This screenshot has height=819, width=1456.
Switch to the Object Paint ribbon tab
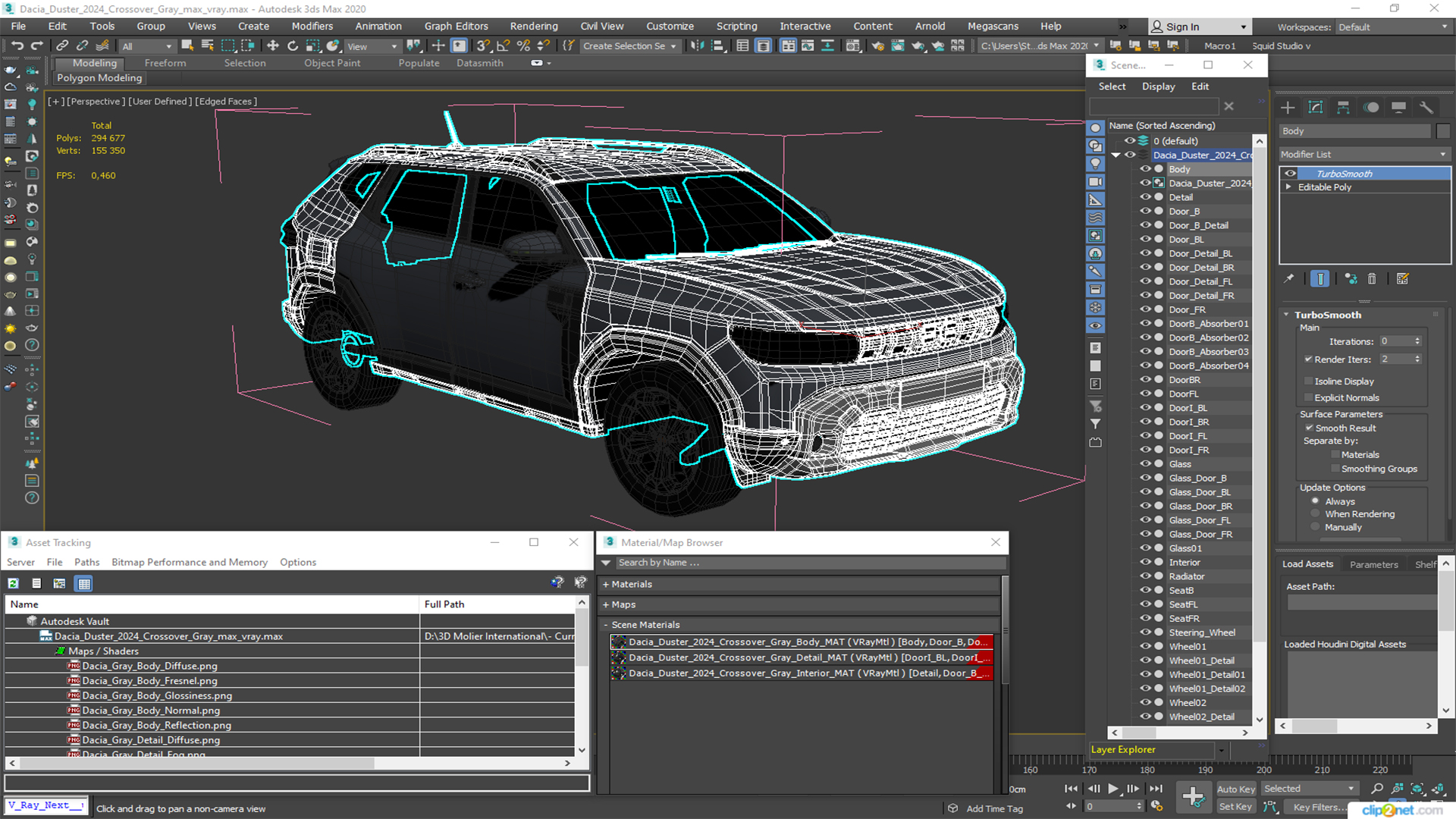pos(332,63)
